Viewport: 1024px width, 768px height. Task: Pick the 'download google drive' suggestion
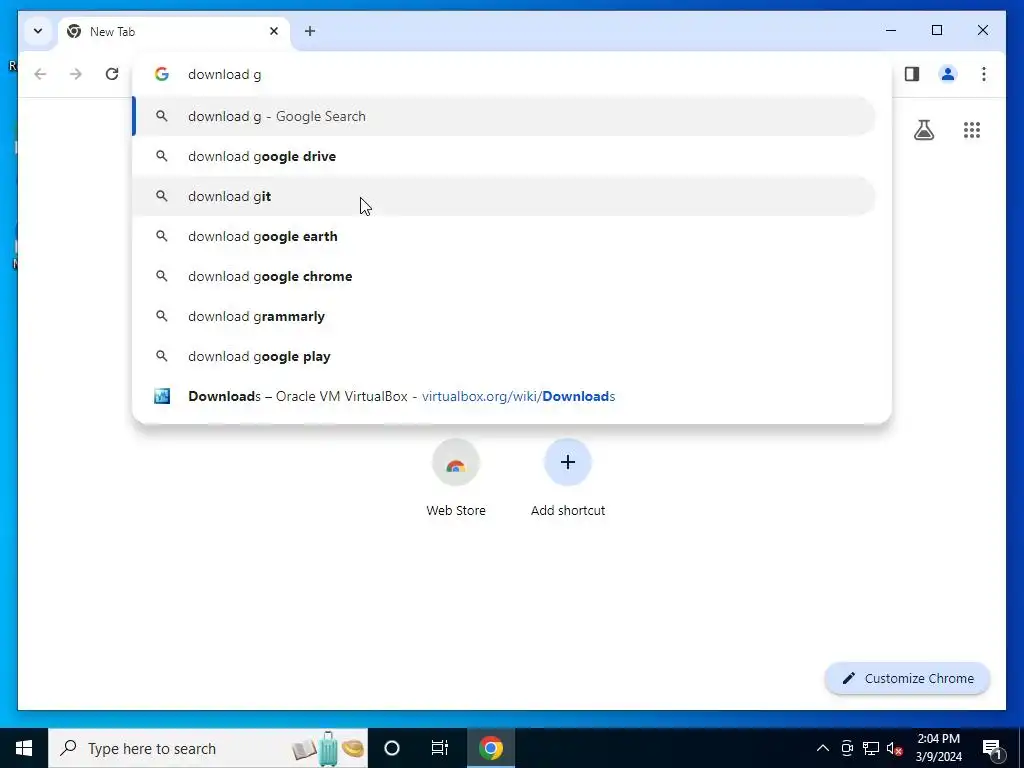[504, 156]
